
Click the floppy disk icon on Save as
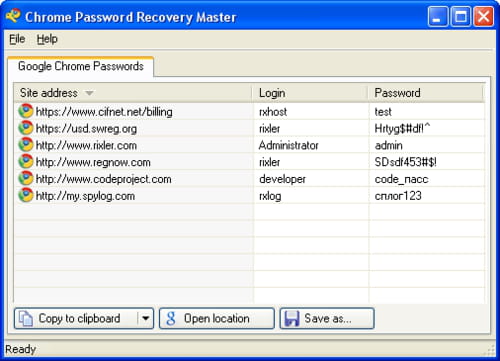292,318
